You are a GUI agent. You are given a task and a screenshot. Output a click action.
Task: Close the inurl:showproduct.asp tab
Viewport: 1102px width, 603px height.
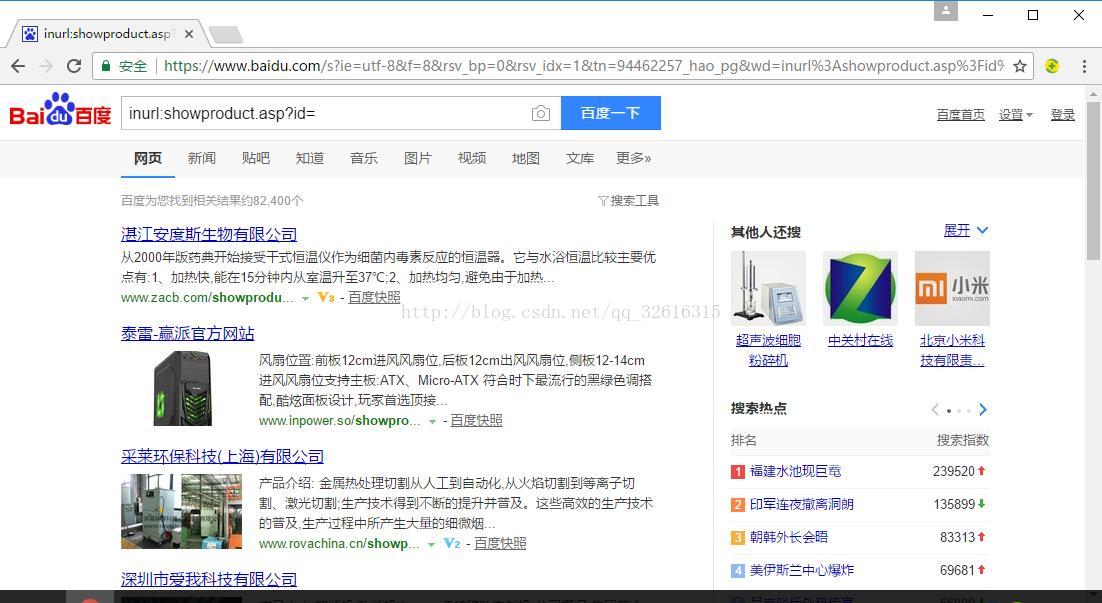188,34
